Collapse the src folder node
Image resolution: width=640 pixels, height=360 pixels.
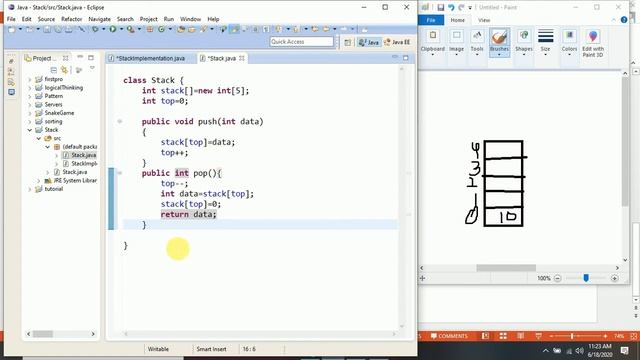click(x=39, y=138)
